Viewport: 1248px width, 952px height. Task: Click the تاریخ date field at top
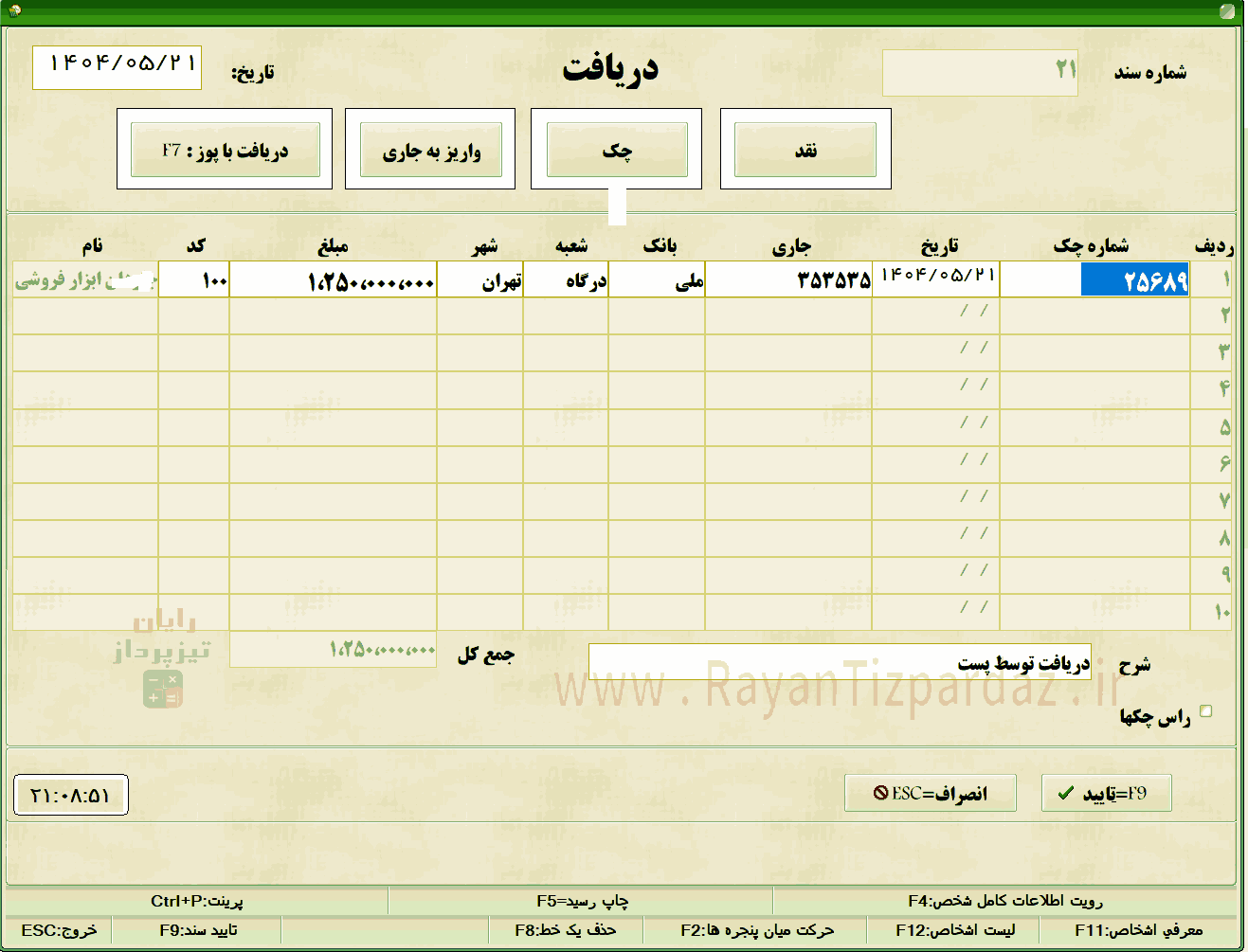coord(118,67)
